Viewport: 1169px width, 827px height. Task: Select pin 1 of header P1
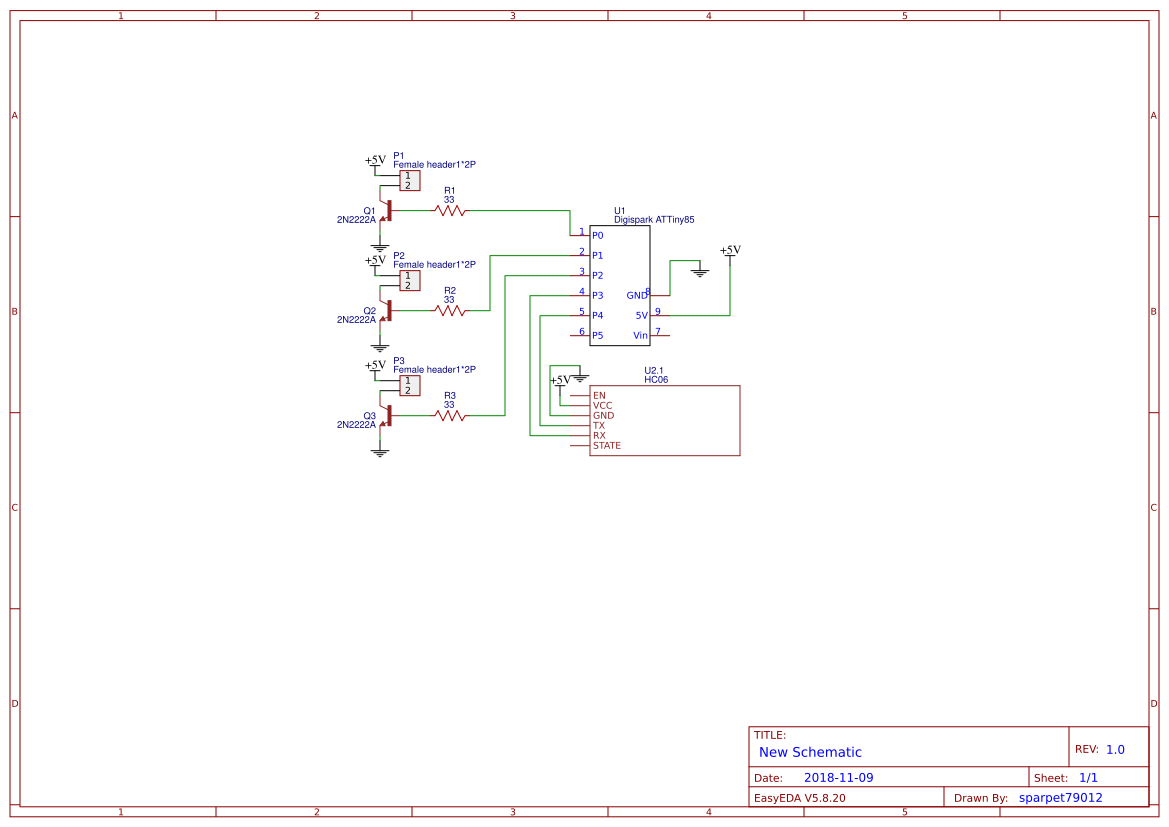tap(407, 175)
